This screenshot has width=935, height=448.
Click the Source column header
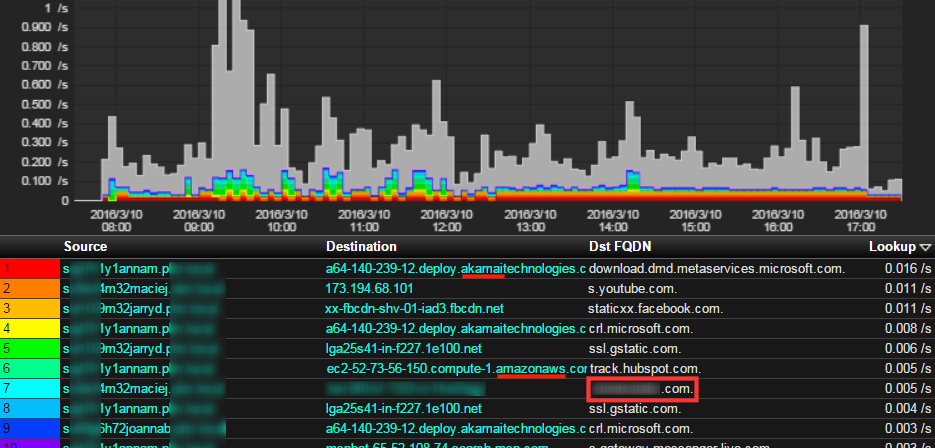pyautogui.click(x=85, y=247)
